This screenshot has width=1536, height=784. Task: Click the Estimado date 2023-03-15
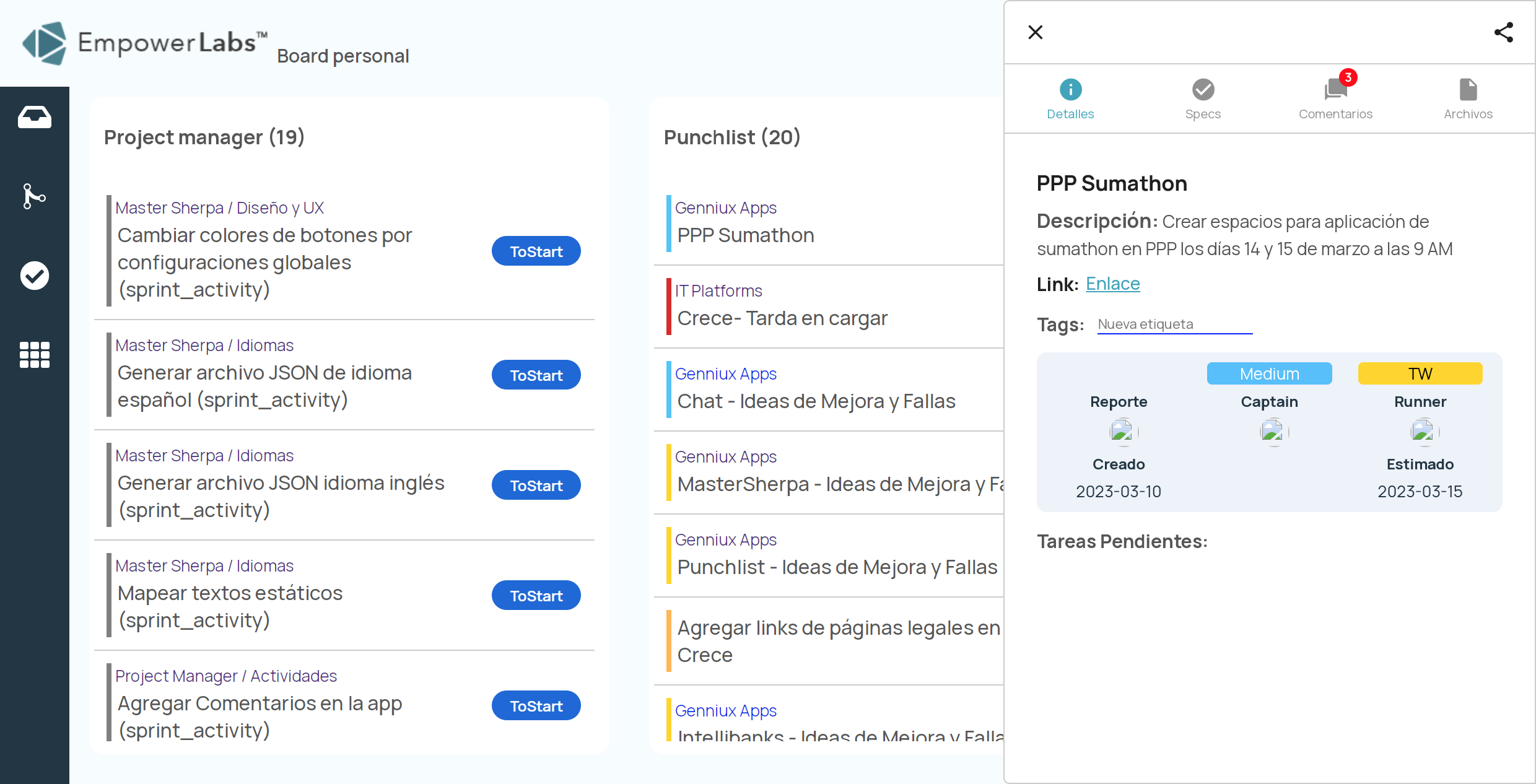point(1420,492)
